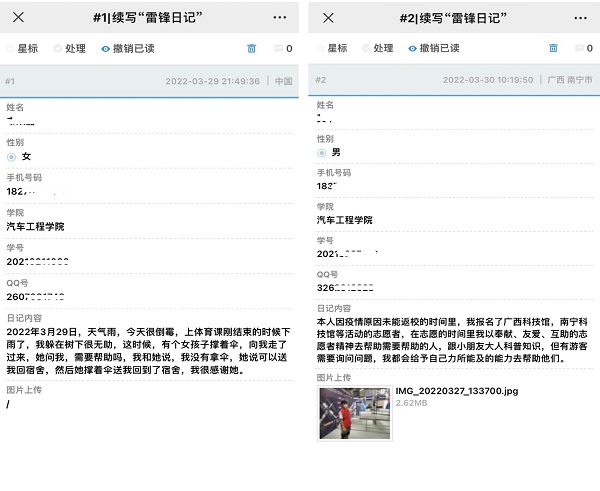Open more options menu for entry #1
Viewport: 600px width, 491px height.
(x=280, y=18)
